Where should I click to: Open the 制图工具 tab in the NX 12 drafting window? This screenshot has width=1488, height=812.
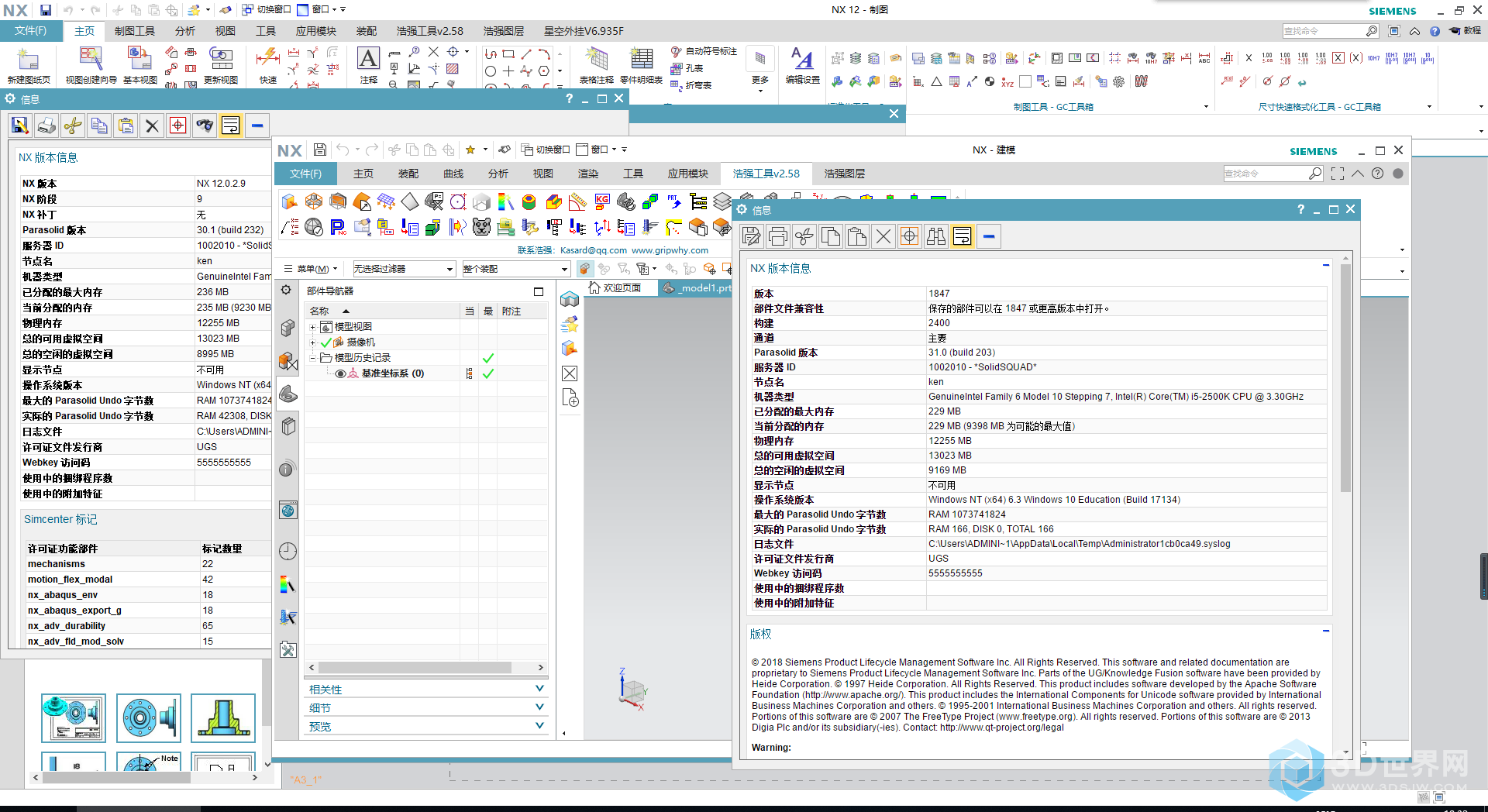pos(135,31)
